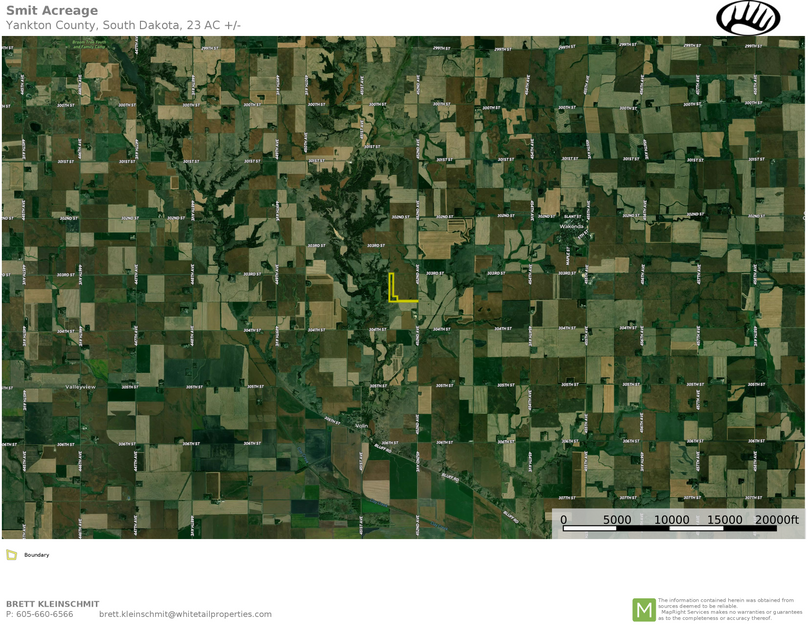Click the green MapRight logo icon

[643, 609]
